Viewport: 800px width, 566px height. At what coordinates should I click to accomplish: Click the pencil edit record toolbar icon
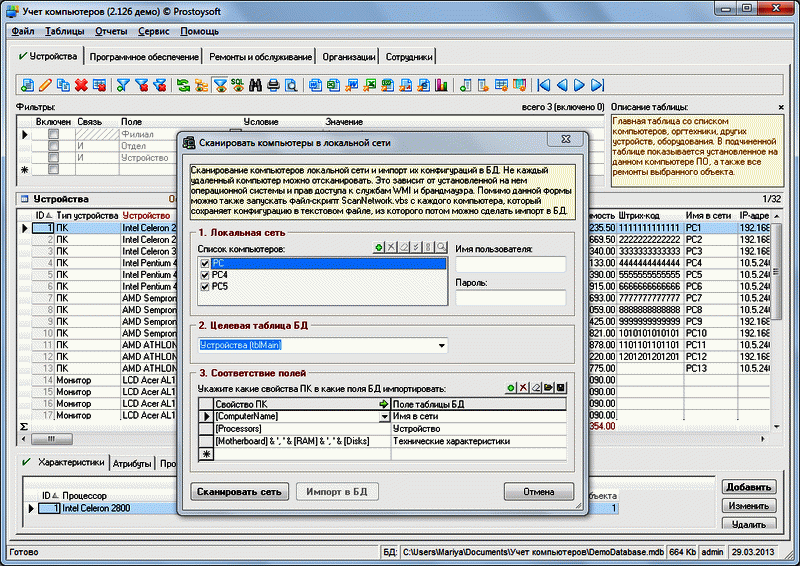45,85
